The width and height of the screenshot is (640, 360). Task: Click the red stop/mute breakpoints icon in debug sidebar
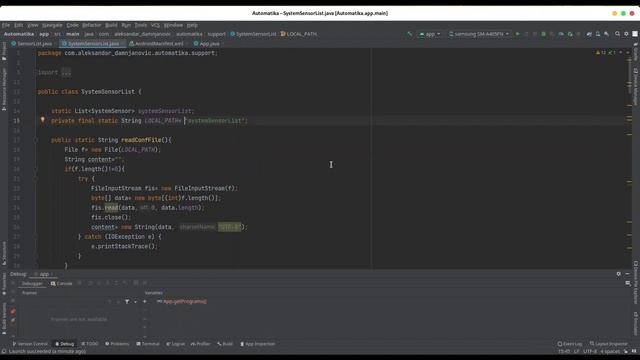point(13,312)
